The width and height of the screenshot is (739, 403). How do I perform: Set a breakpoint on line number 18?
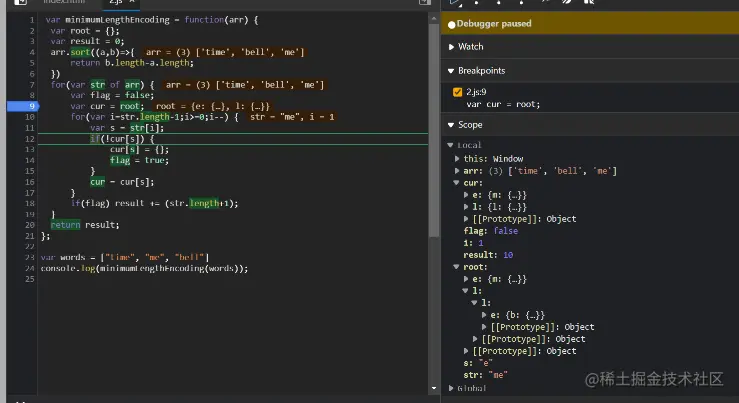(30, 203)
